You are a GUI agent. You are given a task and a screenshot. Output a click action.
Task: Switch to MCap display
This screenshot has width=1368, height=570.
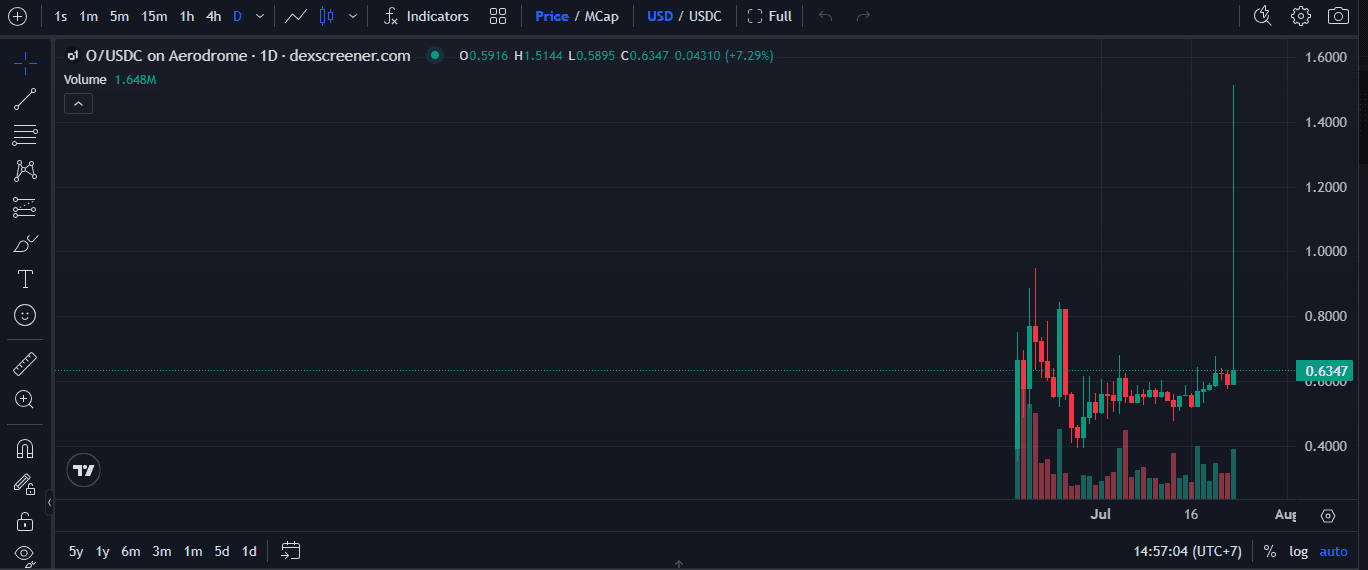601,16
